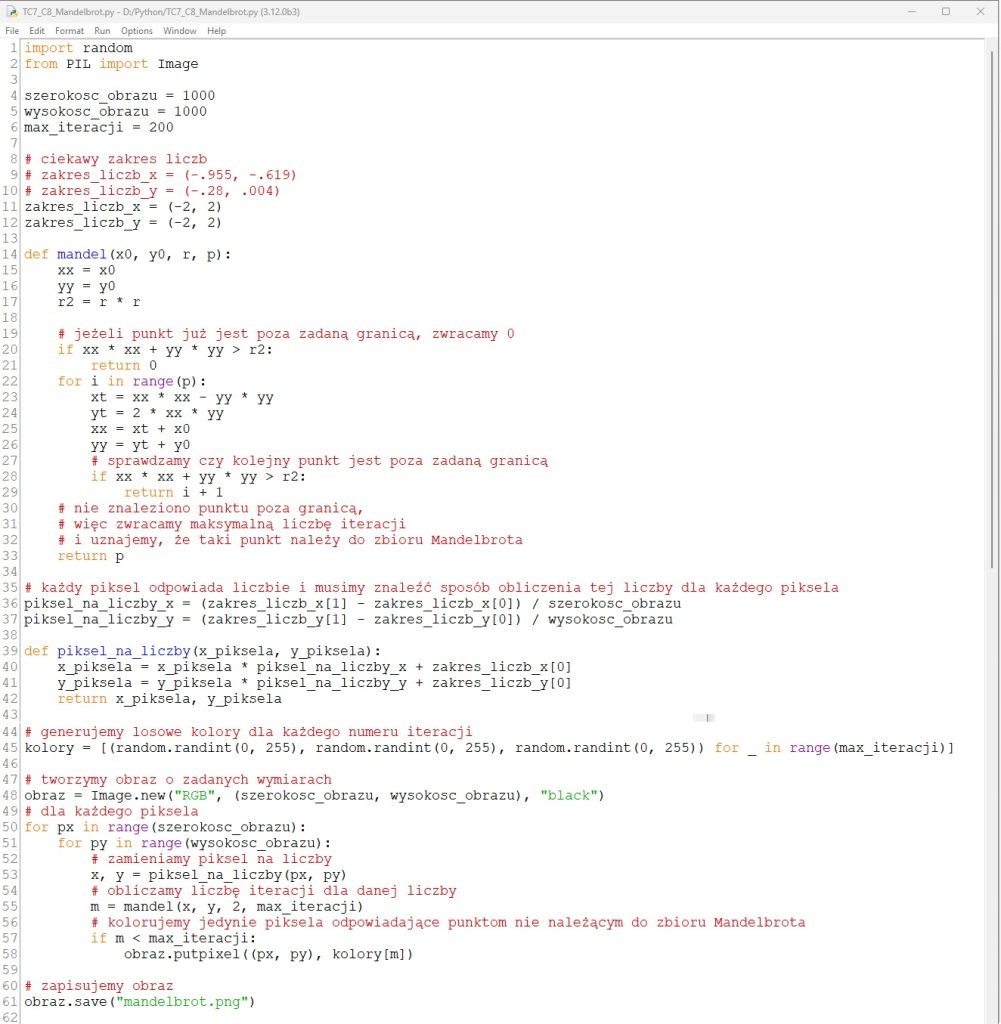
Task: Click on 'from PIL import Image' line
Action: coord(111,64)
